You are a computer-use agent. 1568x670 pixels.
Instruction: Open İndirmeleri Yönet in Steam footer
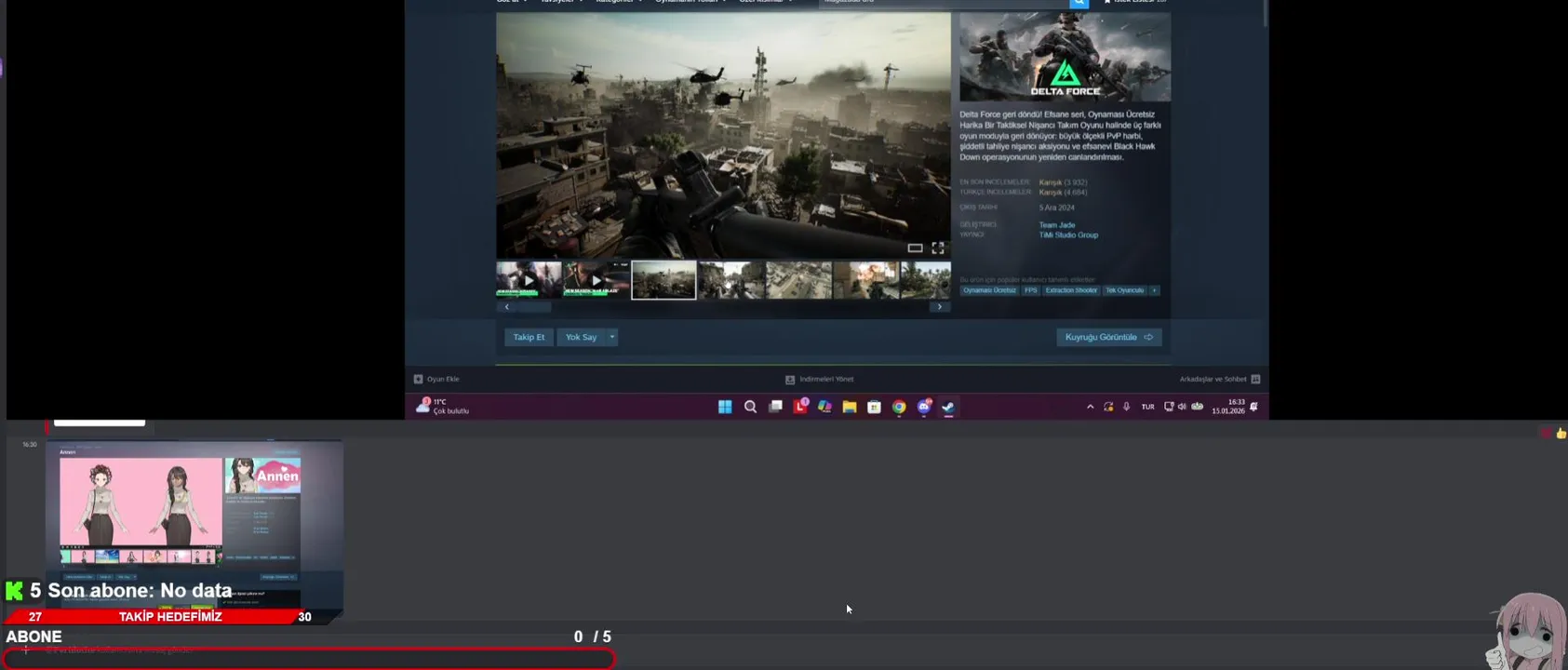(820, 379)
